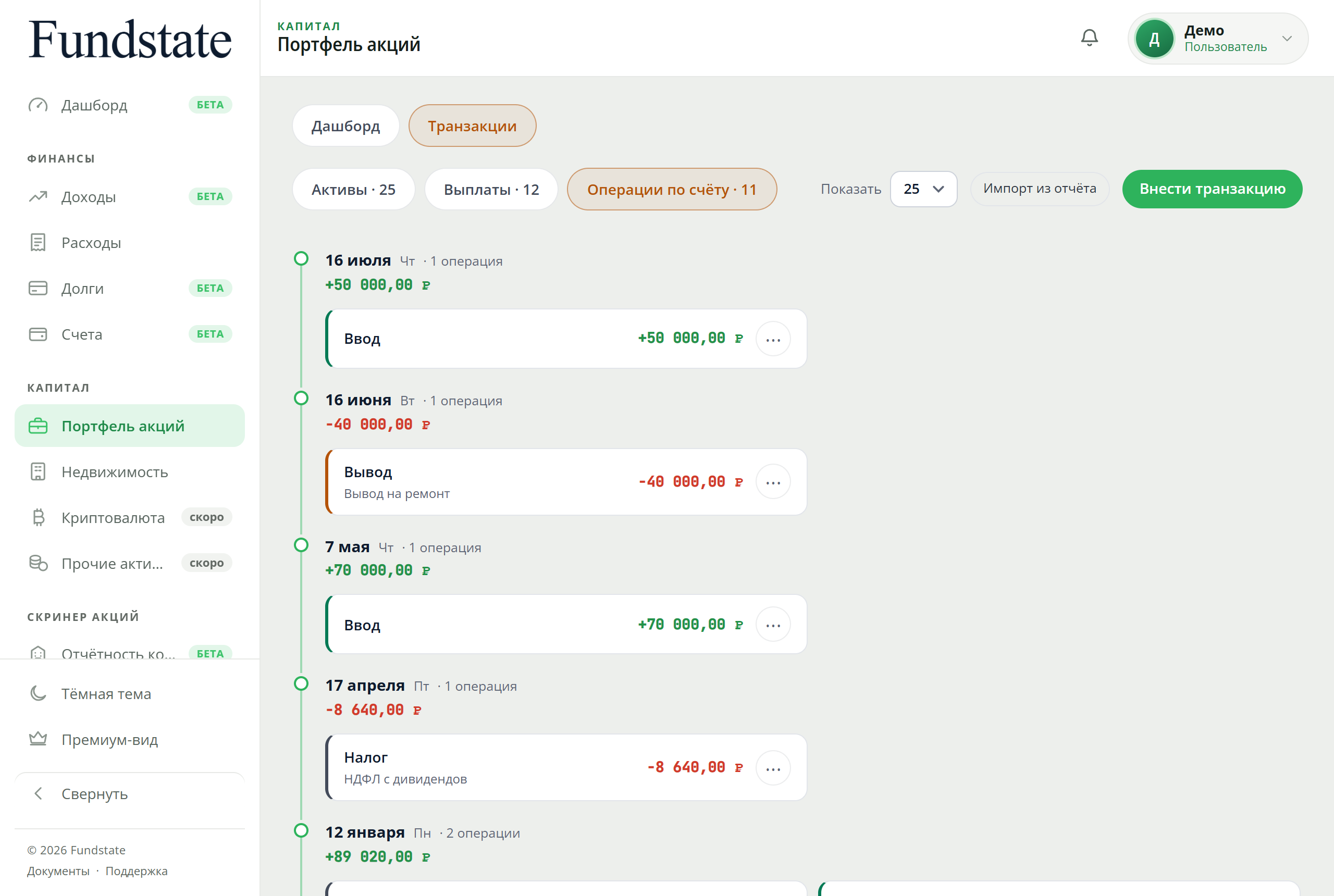Image resolution: width=1334 pixels, height=896 pixels.
Task: Click the Fundstate logo
Action: [x=130, y=40]
